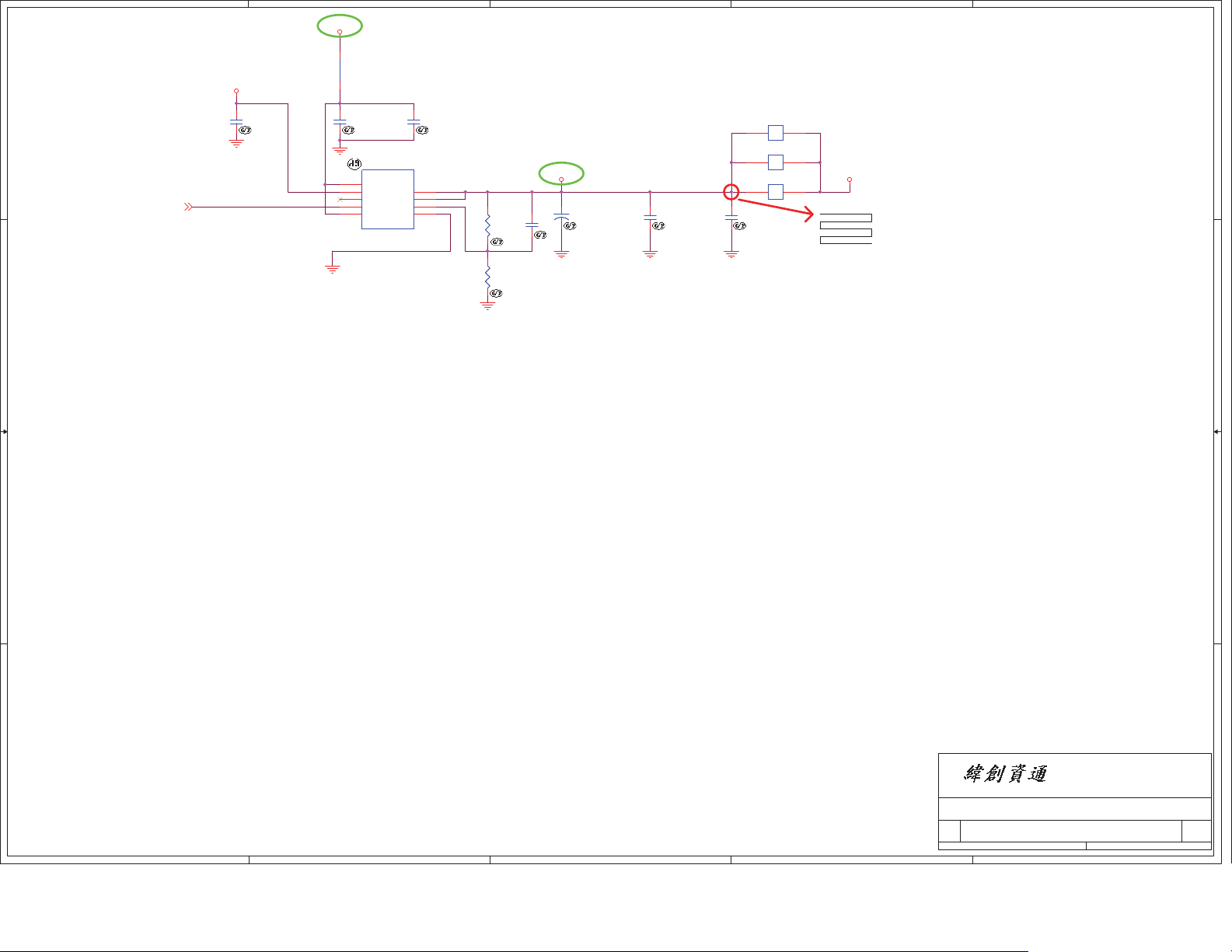Click the double-chevron off-page input connector

(188, 207)
